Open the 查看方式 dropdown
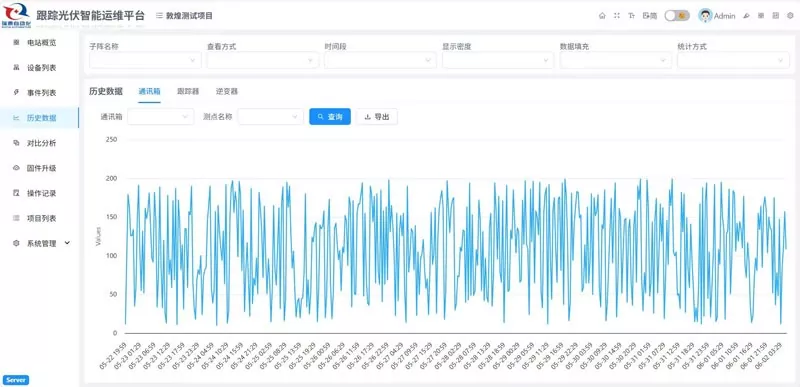The image size is (800, 387). click(263, 60)
